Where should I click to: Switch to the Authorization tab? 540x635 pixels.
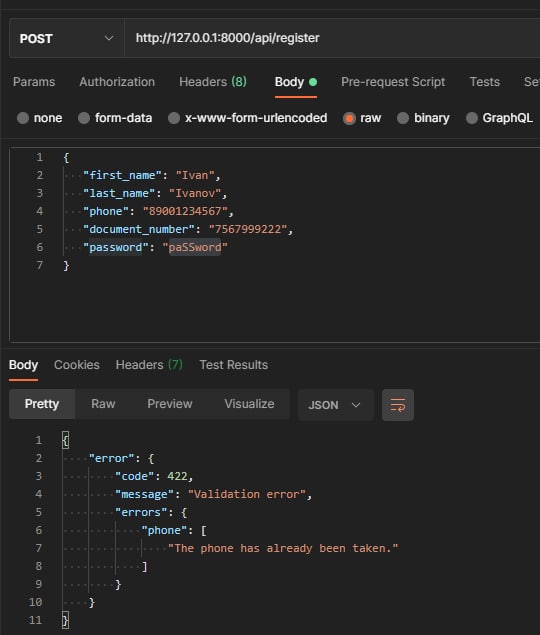(117, 82)
